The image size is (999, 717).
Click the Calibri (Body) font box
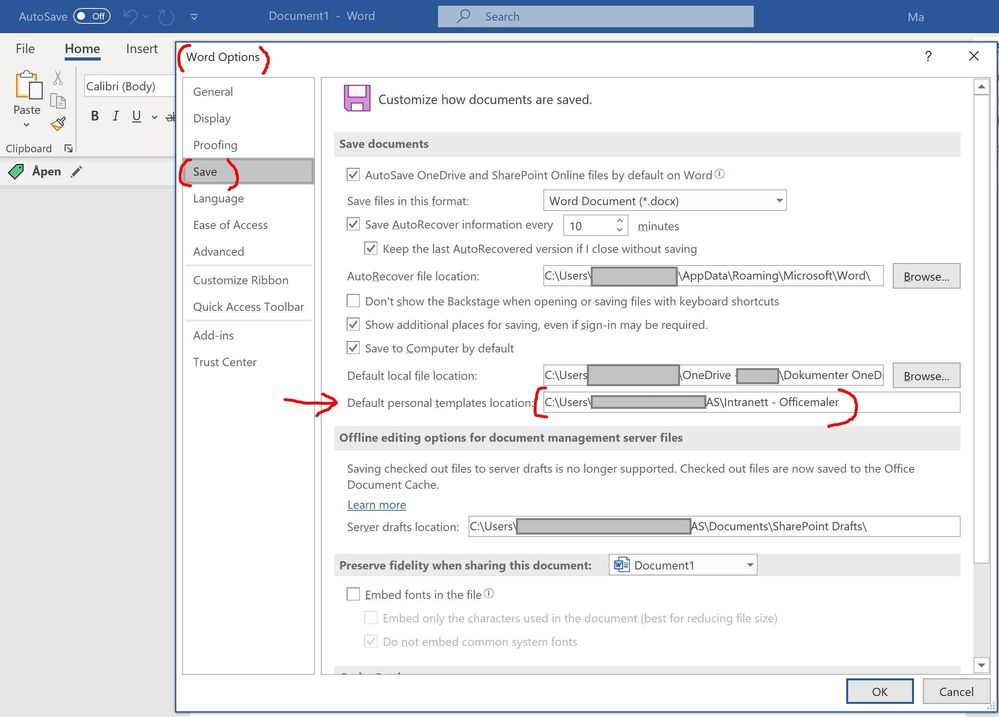pyautogui.click(x=130, y=86)
